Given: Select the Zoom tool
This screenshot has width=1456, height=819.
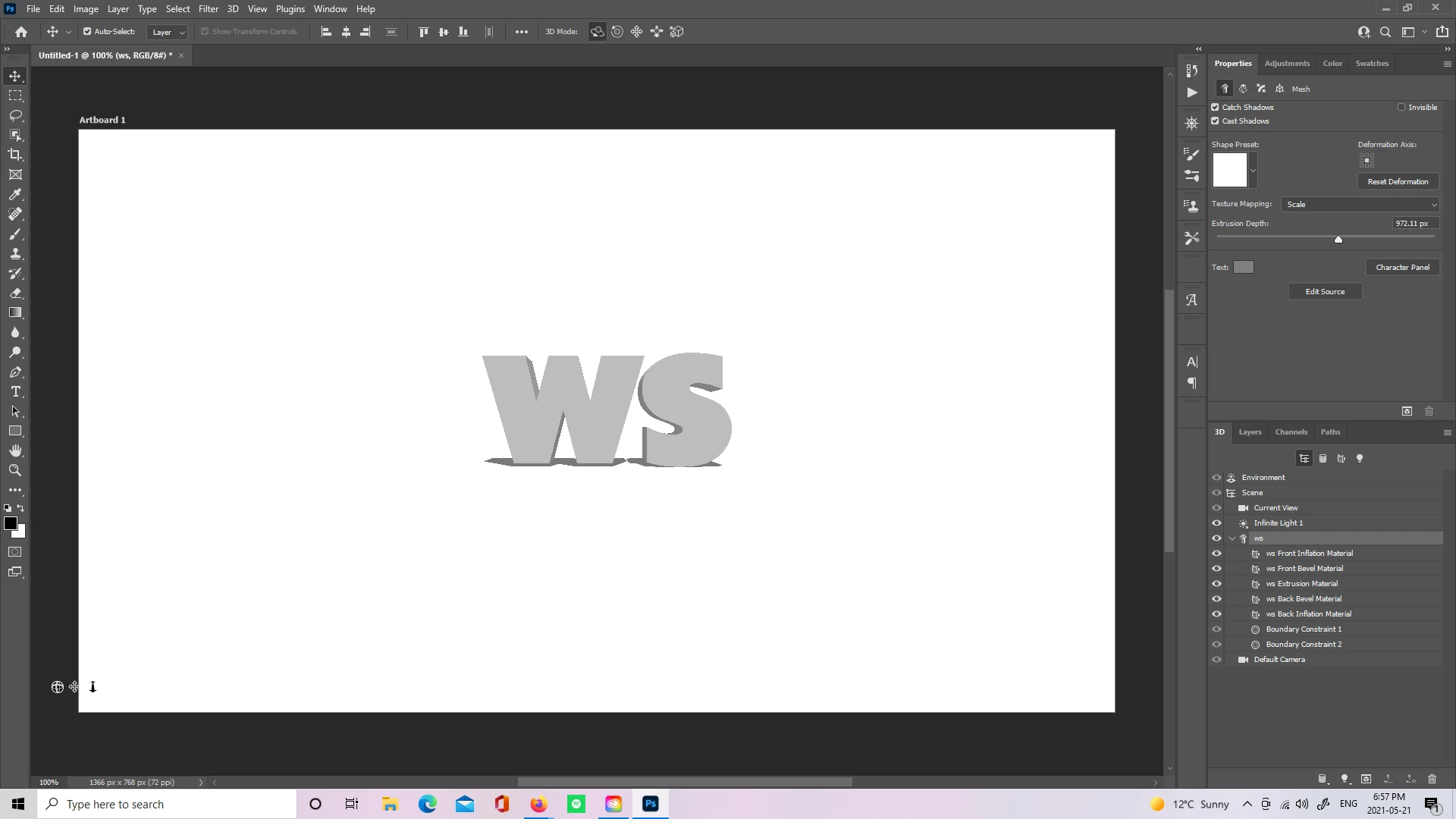Looking at the screenshot, I should (x=15, y=470).
